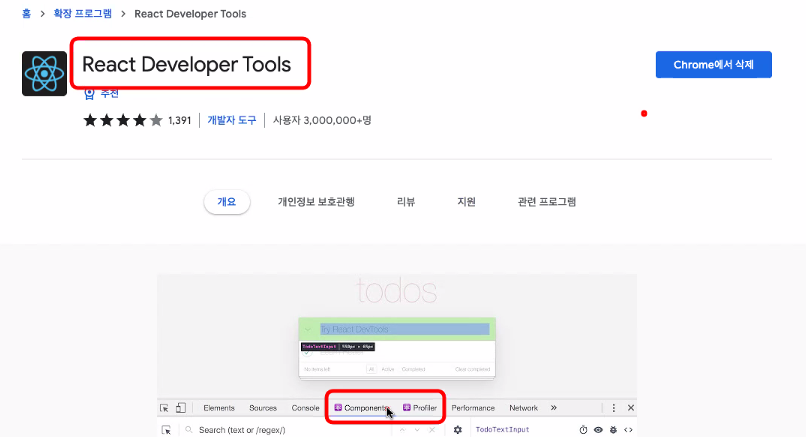Click the Chrome에서 삭제 button

coord(713,65)
